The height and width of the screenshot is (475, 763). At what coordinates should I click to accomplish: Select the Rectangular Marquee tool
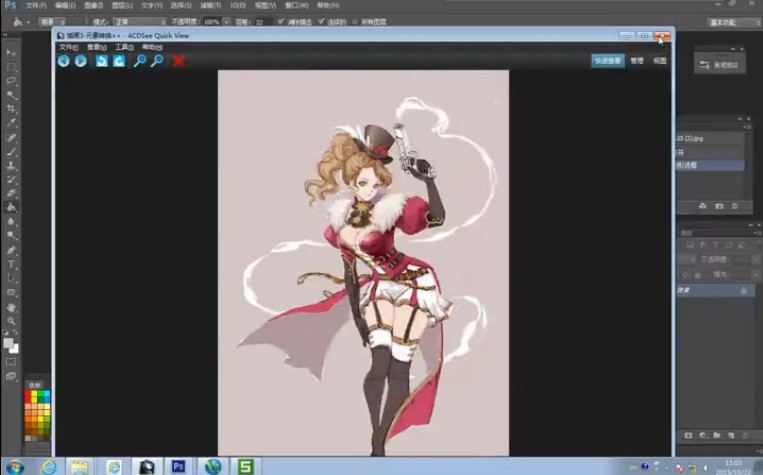click(x=11, y=67)
